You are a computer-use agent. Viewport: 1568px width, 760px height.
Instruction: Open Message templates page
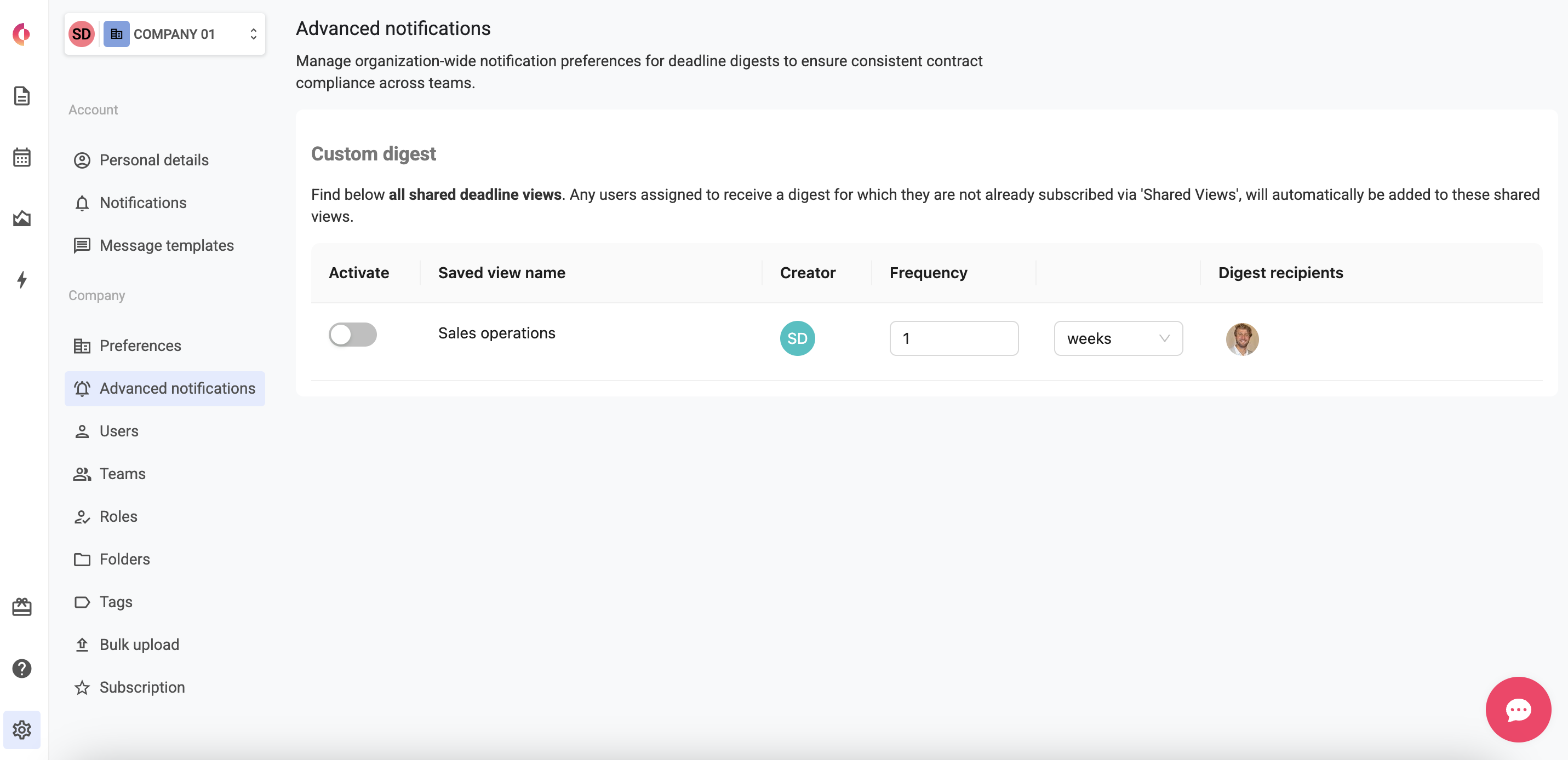[x=164, y=245]
